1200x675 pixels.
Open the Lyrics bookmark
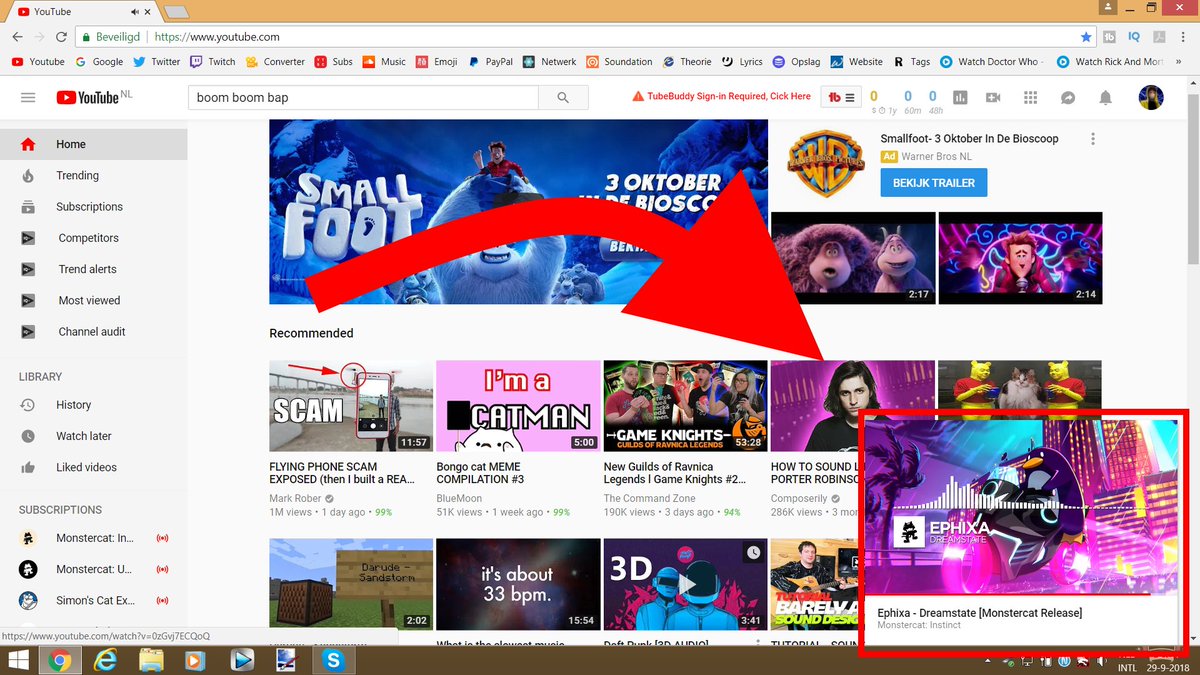(742, 61)
